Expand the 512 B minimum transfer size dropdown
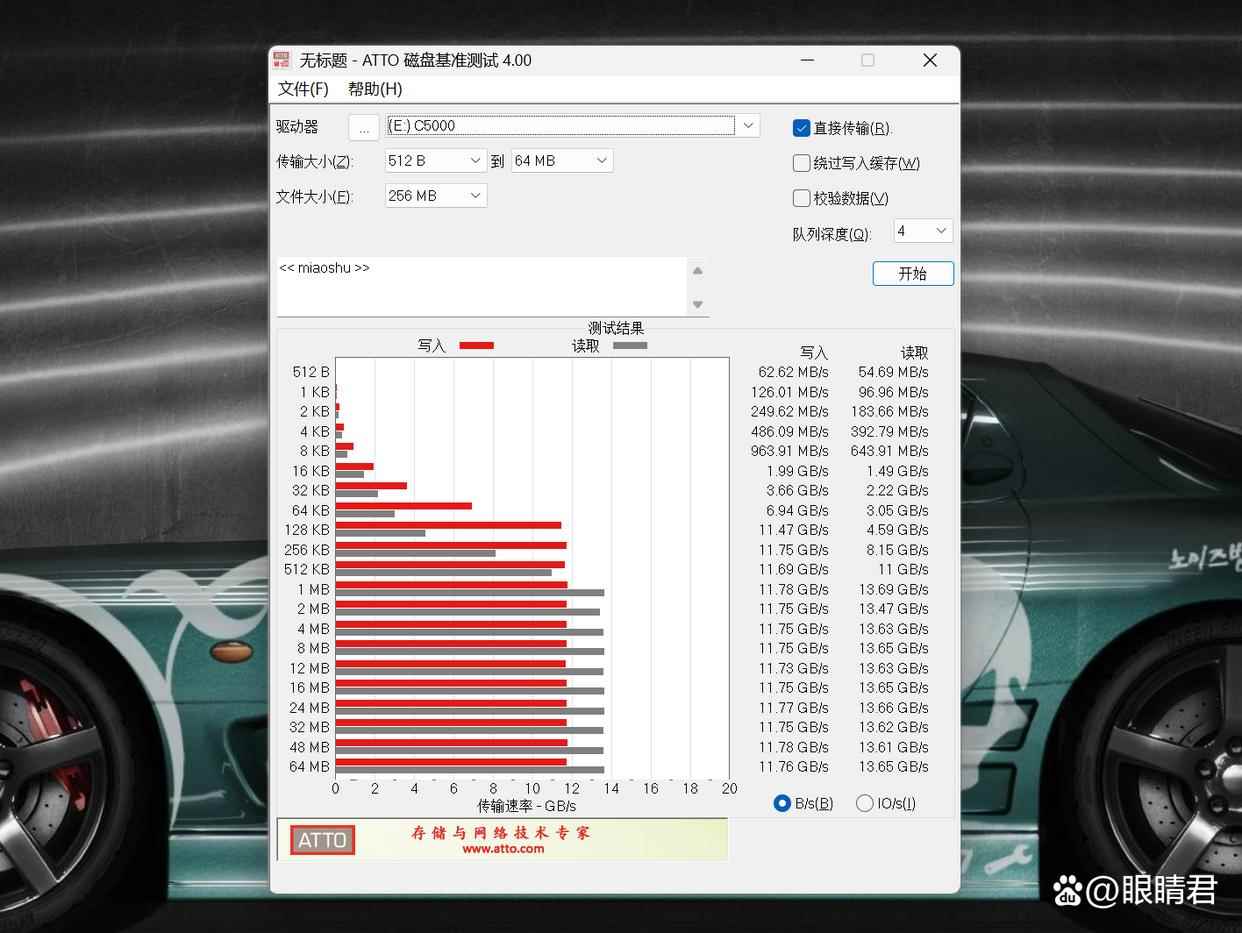 [475, 161]
